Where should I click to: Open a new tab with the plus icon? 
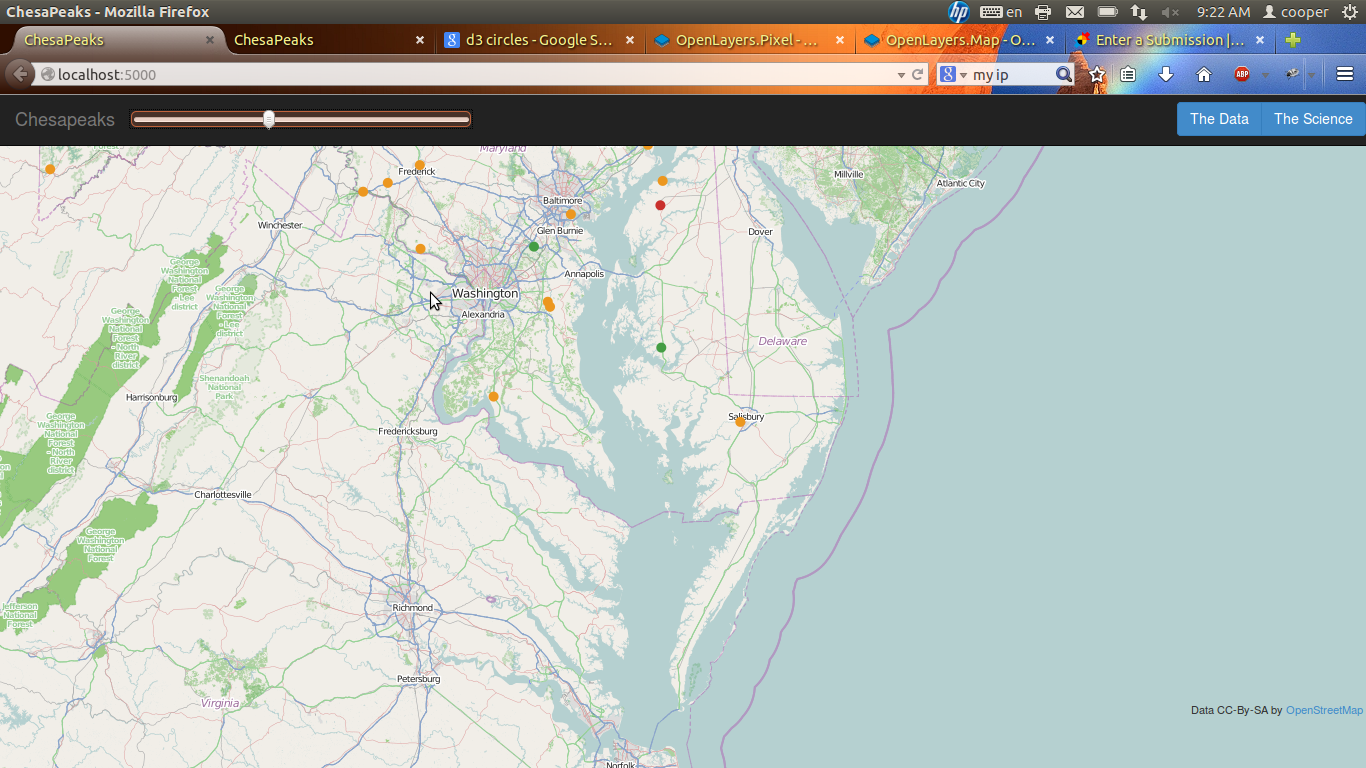tap(1293, 40)
